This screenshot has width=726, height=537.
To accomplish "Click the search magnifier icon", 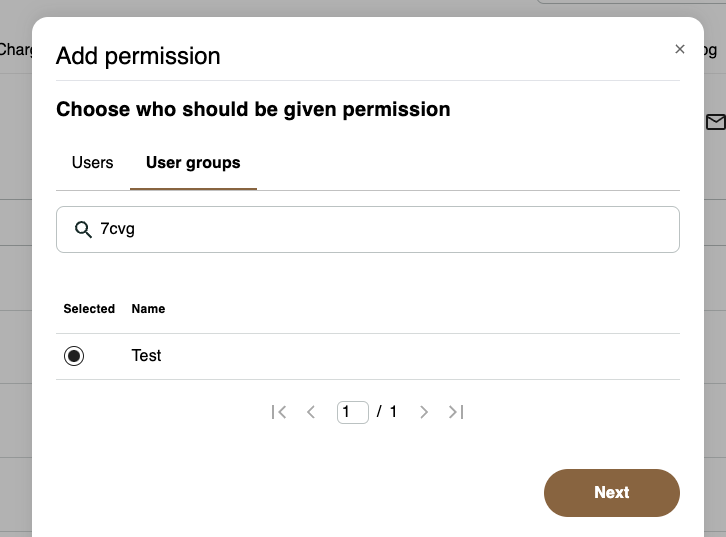I will (x=84, y=230).
